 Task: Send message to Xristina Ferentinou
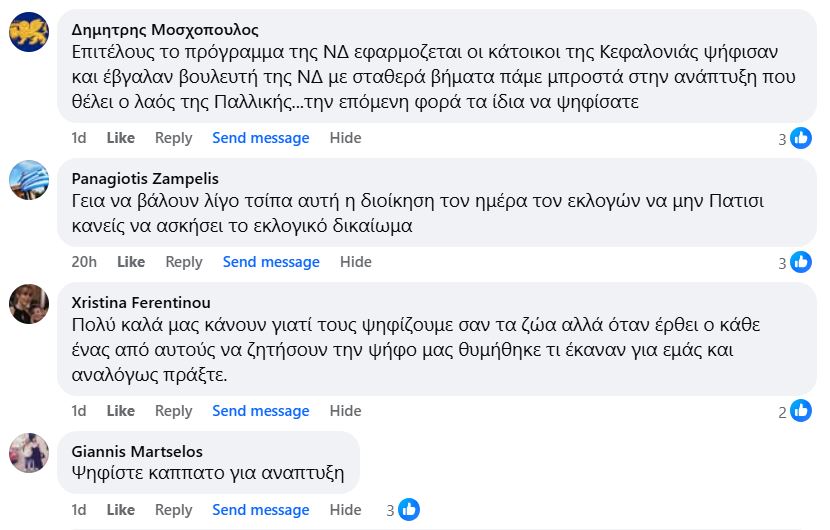click(260, 411)
